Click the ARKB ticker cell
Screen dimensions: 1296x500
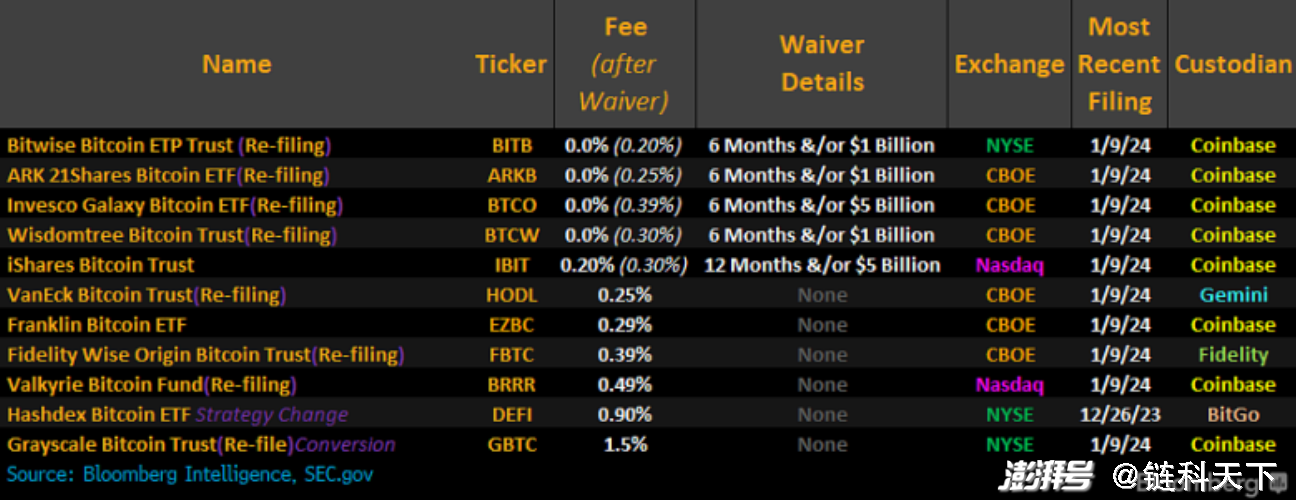512,175
